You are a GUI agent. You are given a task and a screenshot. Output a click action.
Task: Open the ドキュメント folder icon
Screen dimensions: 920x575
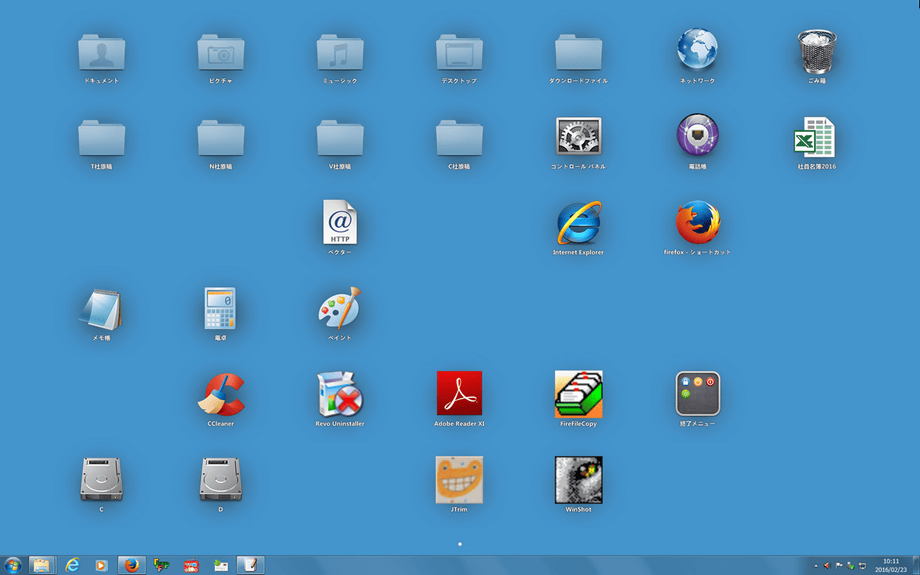102,52
